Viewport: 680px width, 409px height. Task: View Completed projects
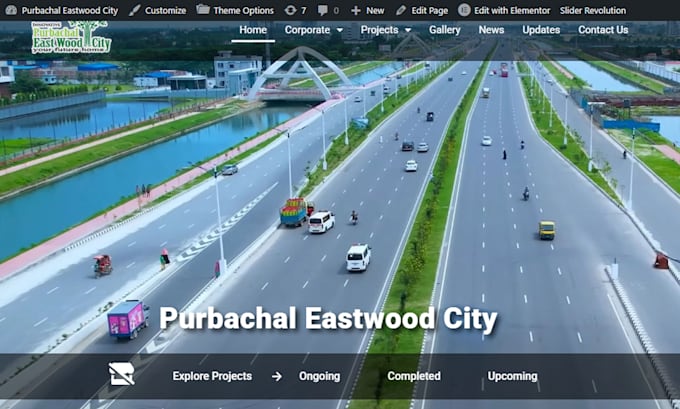(x=414, y=376)
